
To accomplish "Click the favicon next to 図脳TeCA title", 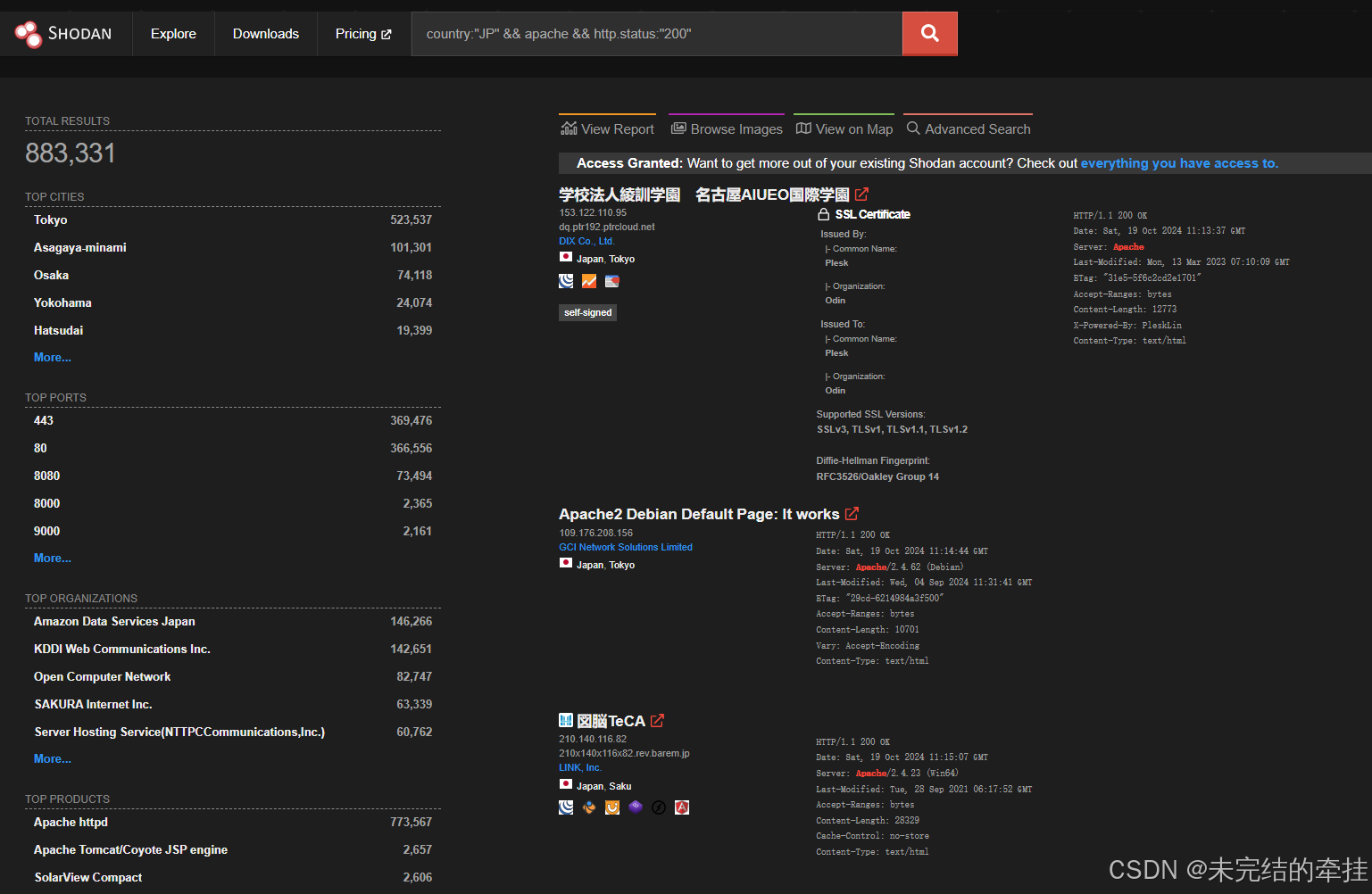I will 566,720.
